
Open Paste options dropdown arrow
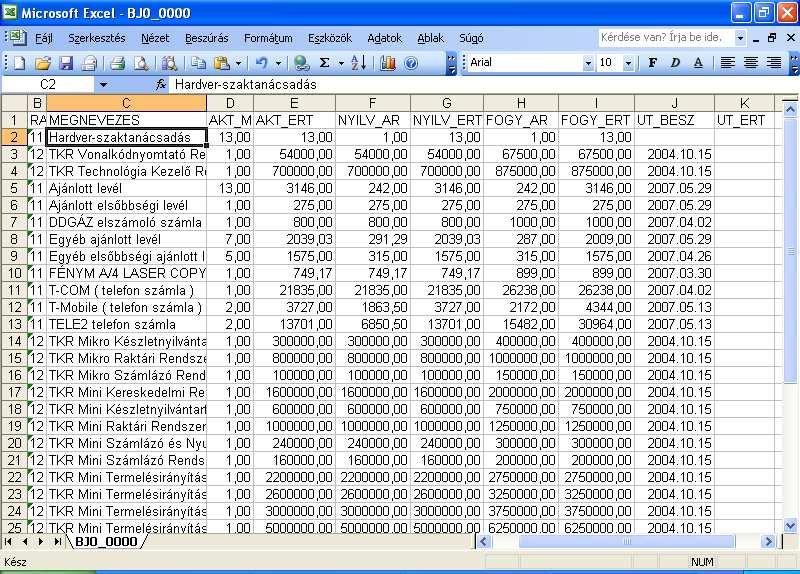238,64
